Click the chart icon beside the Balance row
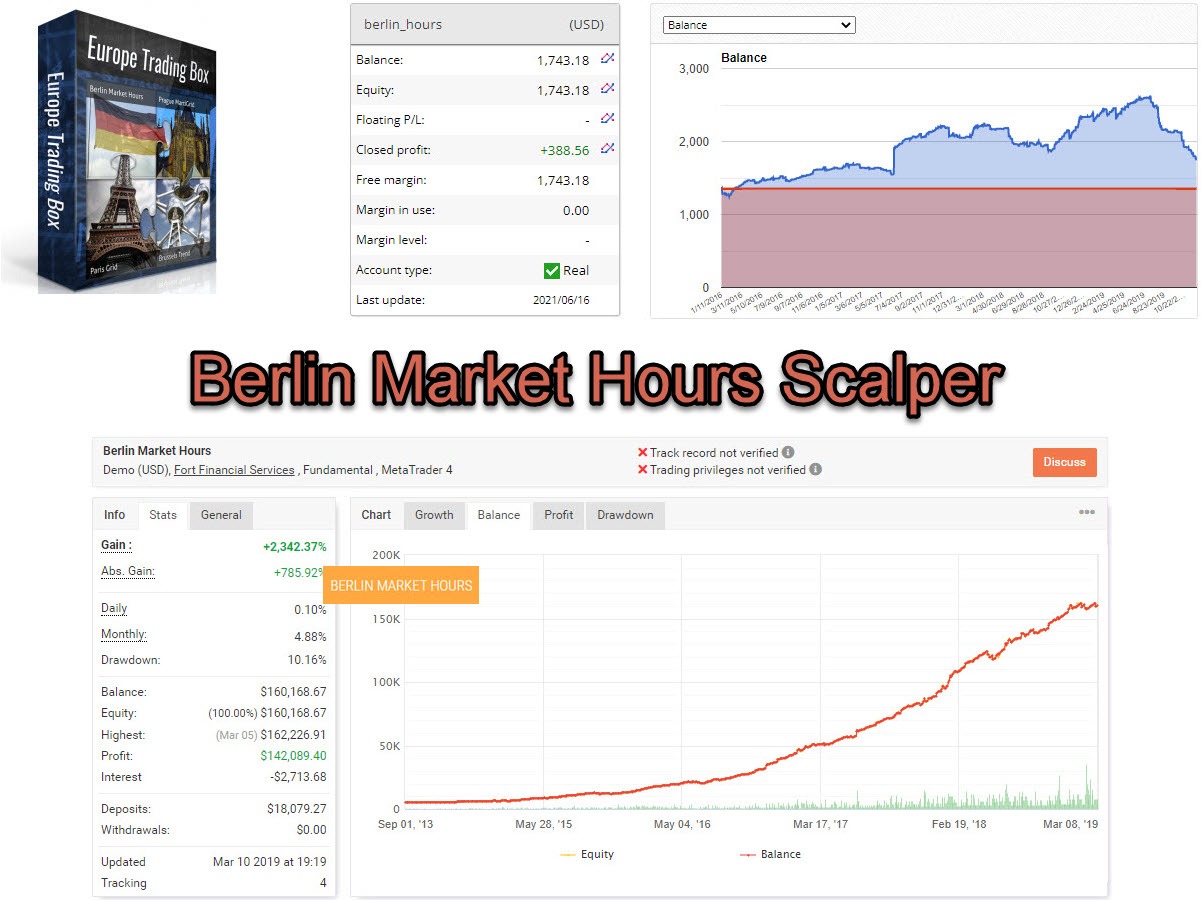 click(607, 59)
